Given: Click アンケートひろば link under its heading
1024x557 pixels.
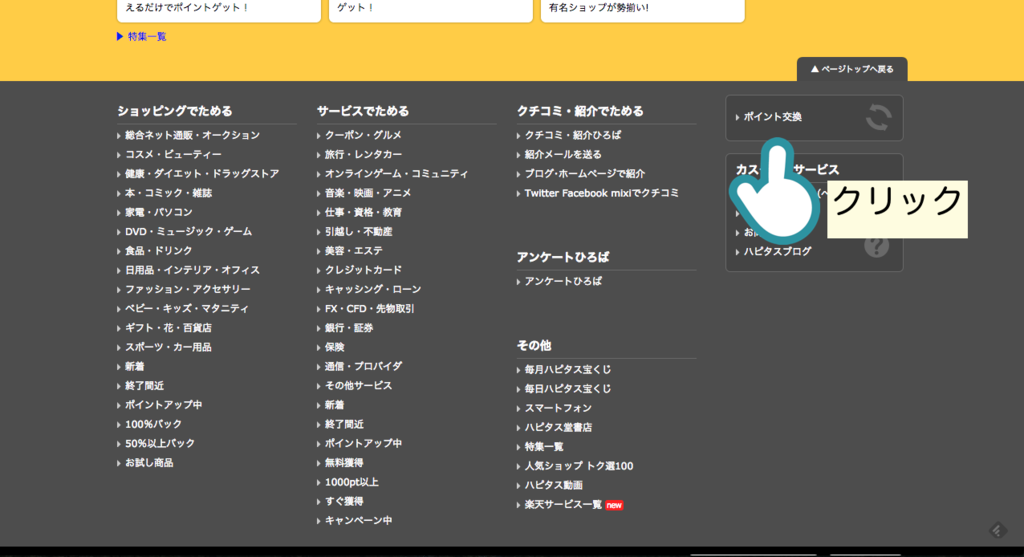Looking at the screenshot, I should coord(563,281).
